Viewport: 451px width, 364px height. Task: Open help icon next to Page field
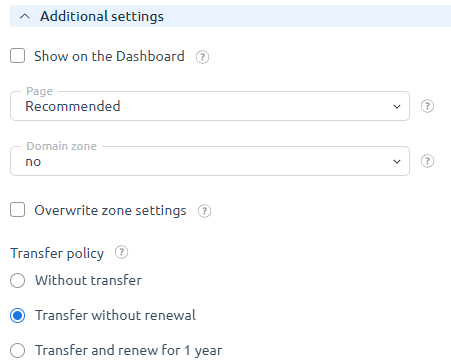coord(427,106)
